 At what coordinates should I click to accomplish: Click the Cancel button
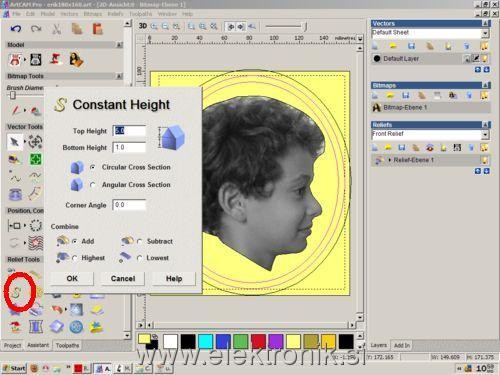pyautogui.click(x=123, y=279)
